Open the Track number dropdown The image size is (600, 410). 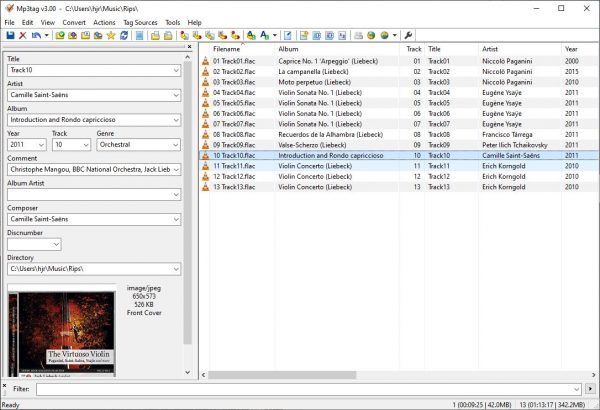(x=86, y=145)
